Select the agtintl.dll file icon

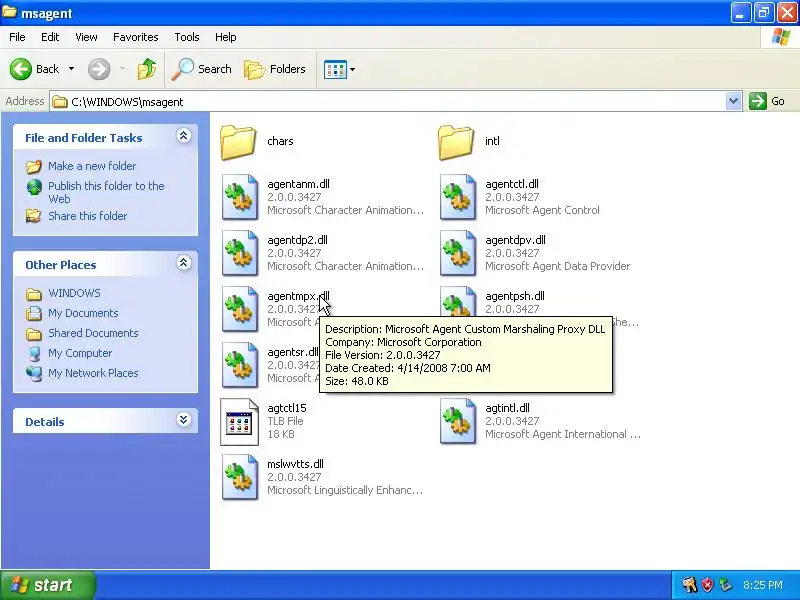pos(458,421)
